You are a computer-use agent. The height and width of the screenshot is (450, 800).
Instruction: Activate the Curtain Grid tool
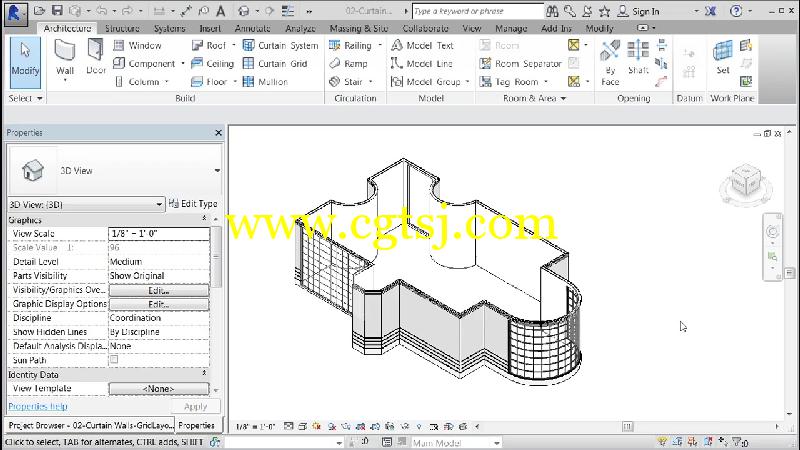point(275,63)
